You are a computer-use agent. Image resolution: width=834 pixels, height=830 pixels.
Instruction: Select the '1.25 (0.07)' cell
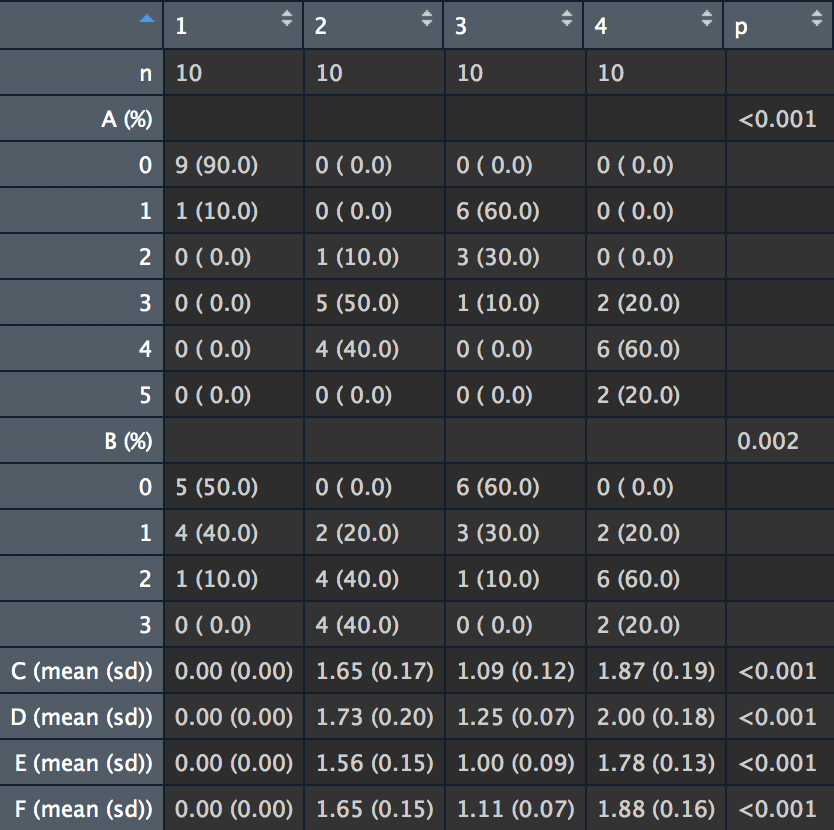click(x=515, y=717)
